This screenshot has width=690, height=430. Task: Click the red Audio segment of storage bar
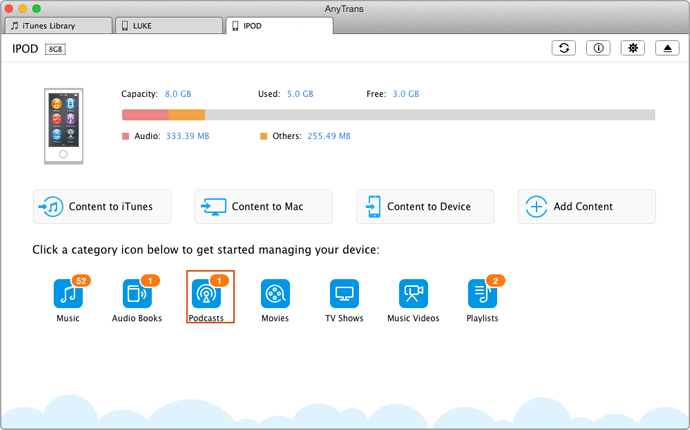[x=145, y=115]
